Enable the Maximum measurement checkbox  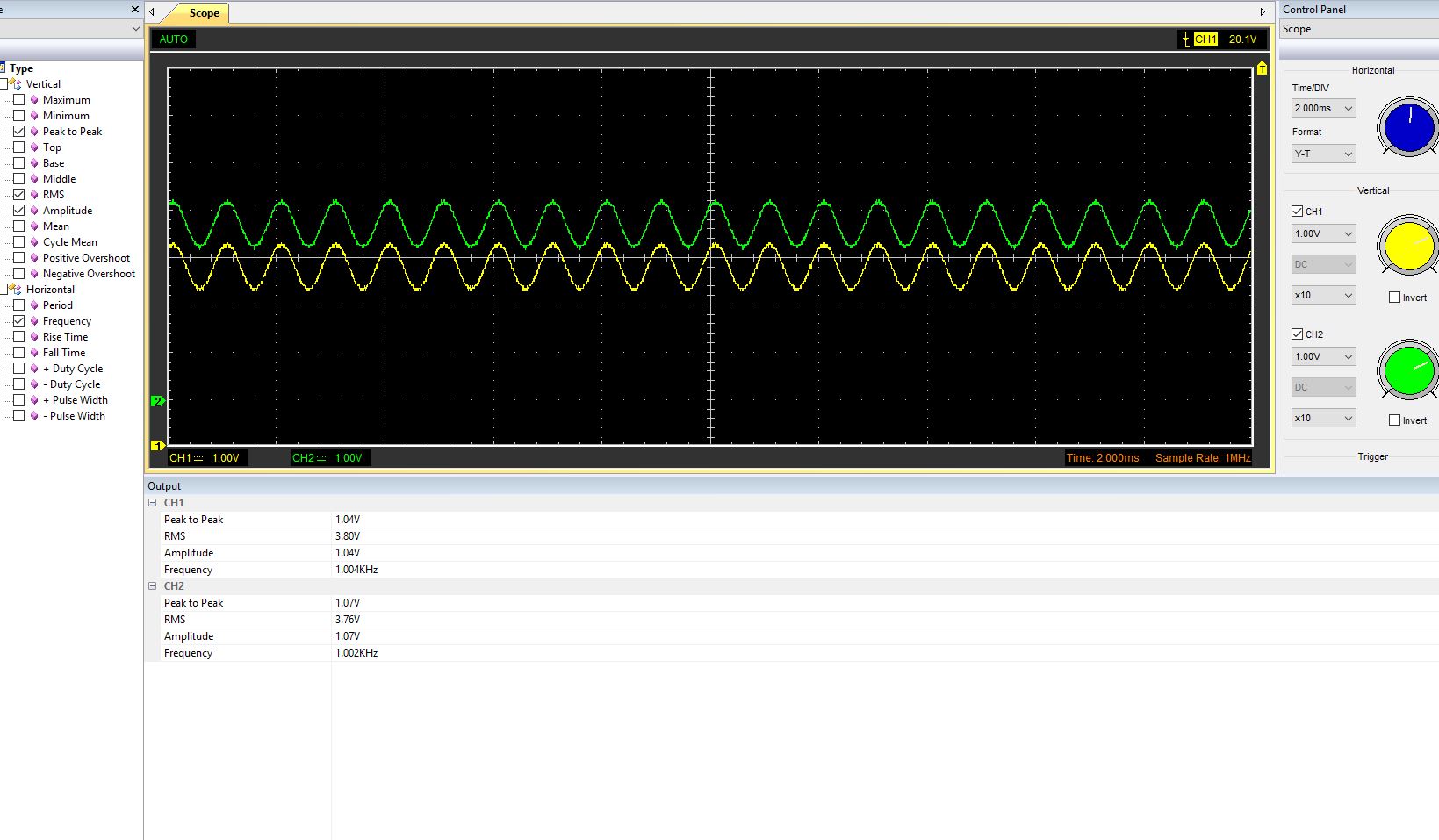[18, 100]
